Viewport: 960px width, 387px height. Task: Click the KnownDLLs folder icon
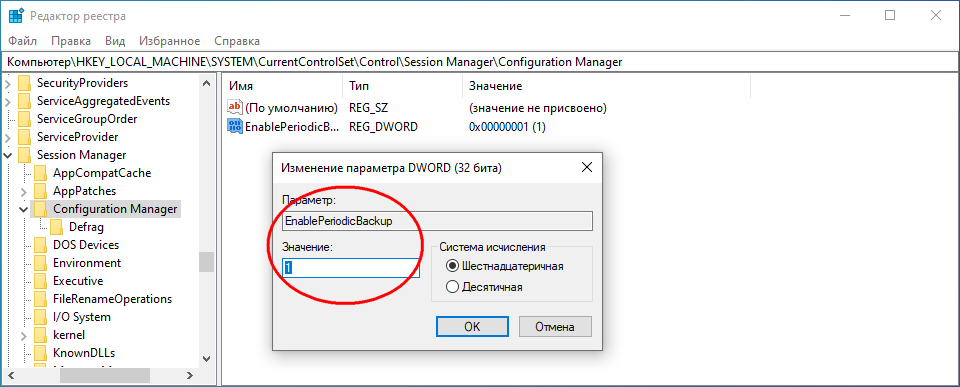(40, 353)
